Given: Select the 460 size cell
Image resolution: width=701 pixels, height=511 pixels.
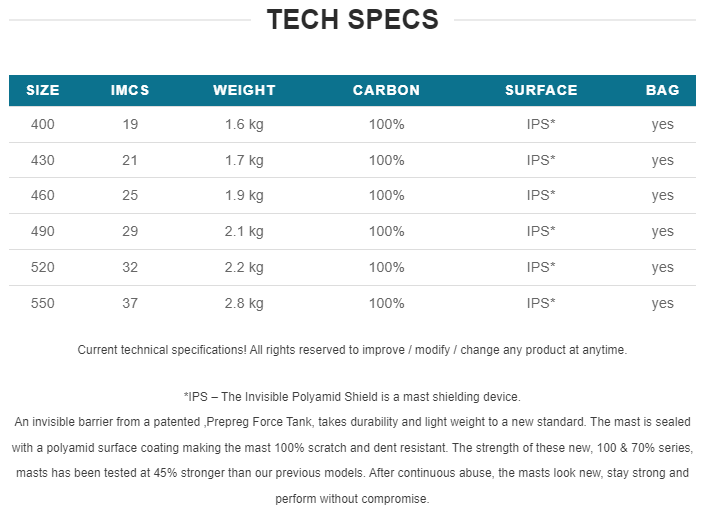Looking at the screenshot, I should [43, 195].
